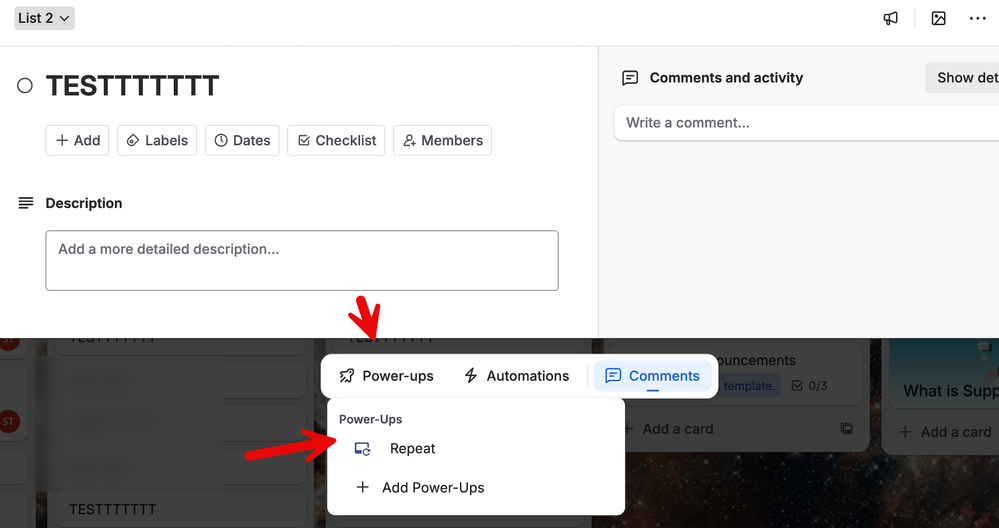Select Add Power-Ups menu item
999x528 pixels.
point(475,488)
